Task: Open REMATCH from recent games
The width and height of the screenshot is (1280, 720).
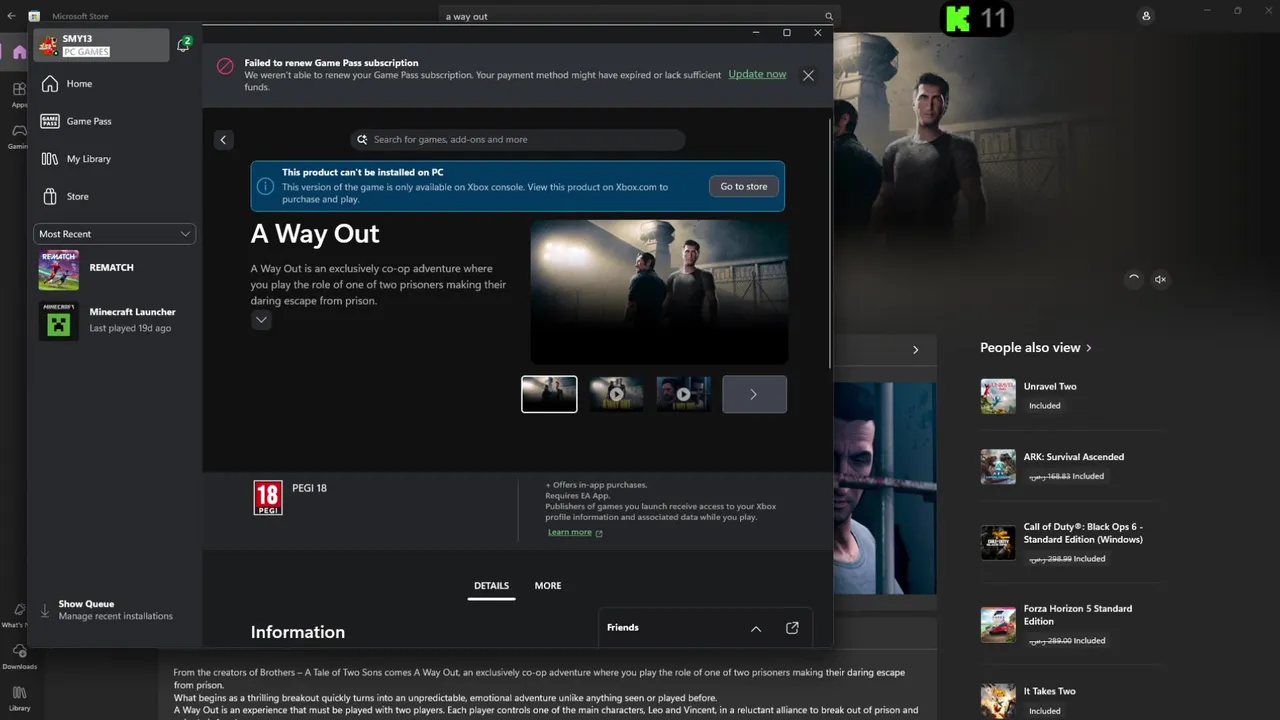Action: point(115,270)
